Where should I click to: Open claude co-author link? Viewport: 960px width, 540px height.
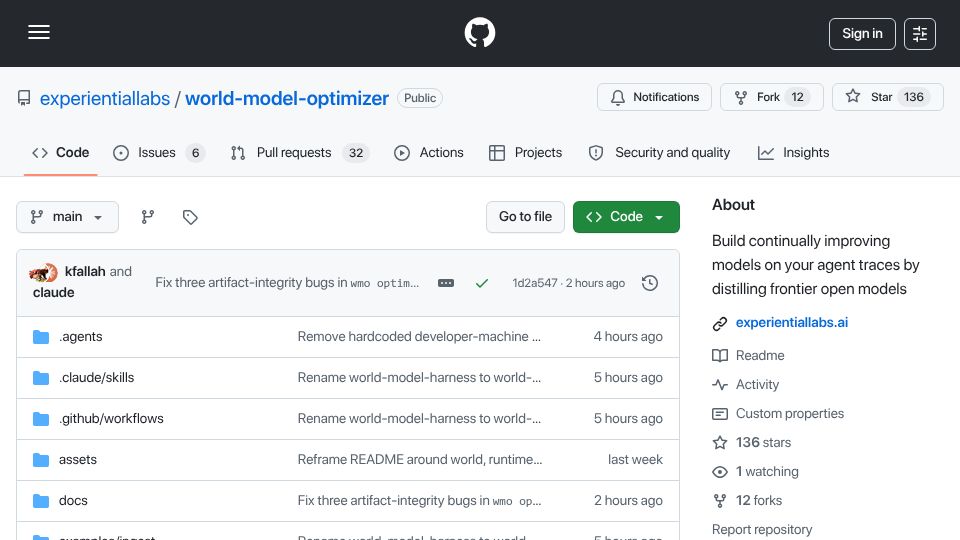(x=53, y=293)
